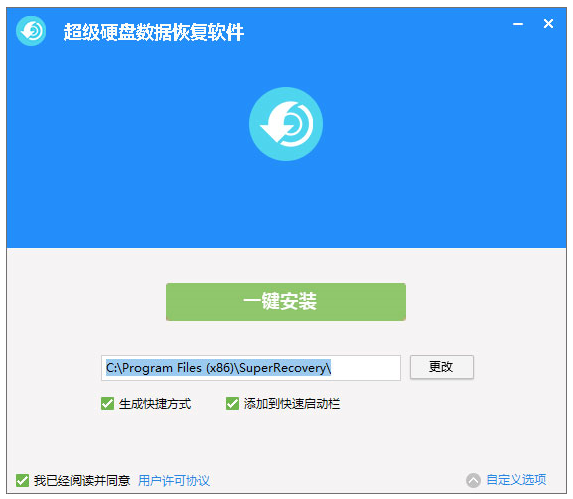Screen dimensions: 573x499
Task: Minimize the installer window
Action: point(517,24)
